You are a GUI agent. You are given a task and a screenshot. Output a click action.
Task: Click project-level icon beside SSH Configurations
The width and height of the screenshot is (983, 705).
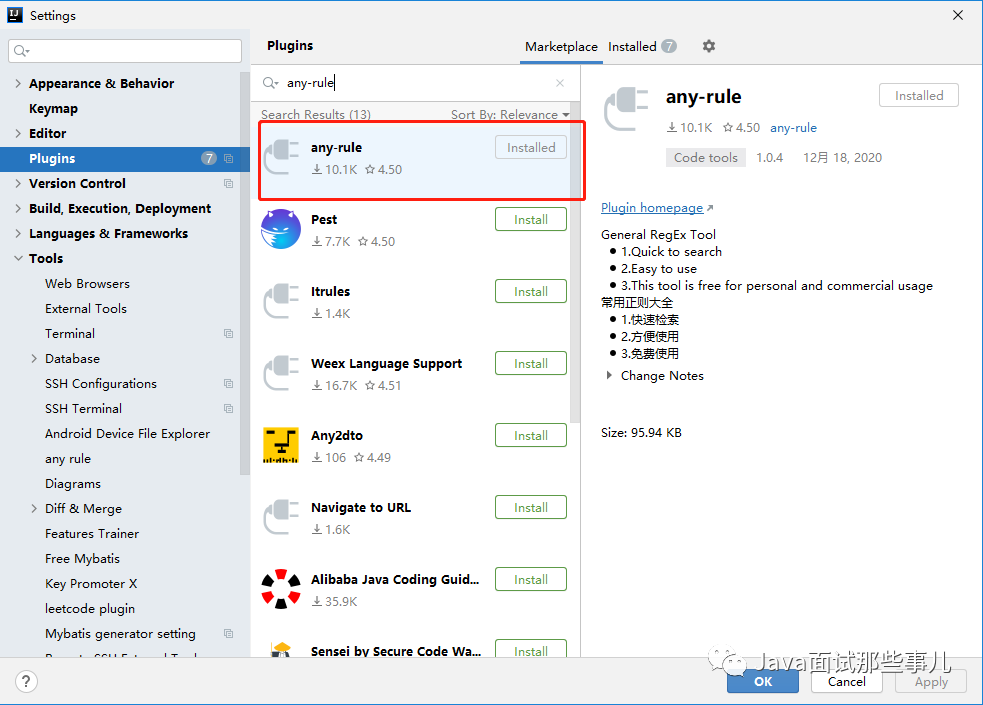pos(228,384)
